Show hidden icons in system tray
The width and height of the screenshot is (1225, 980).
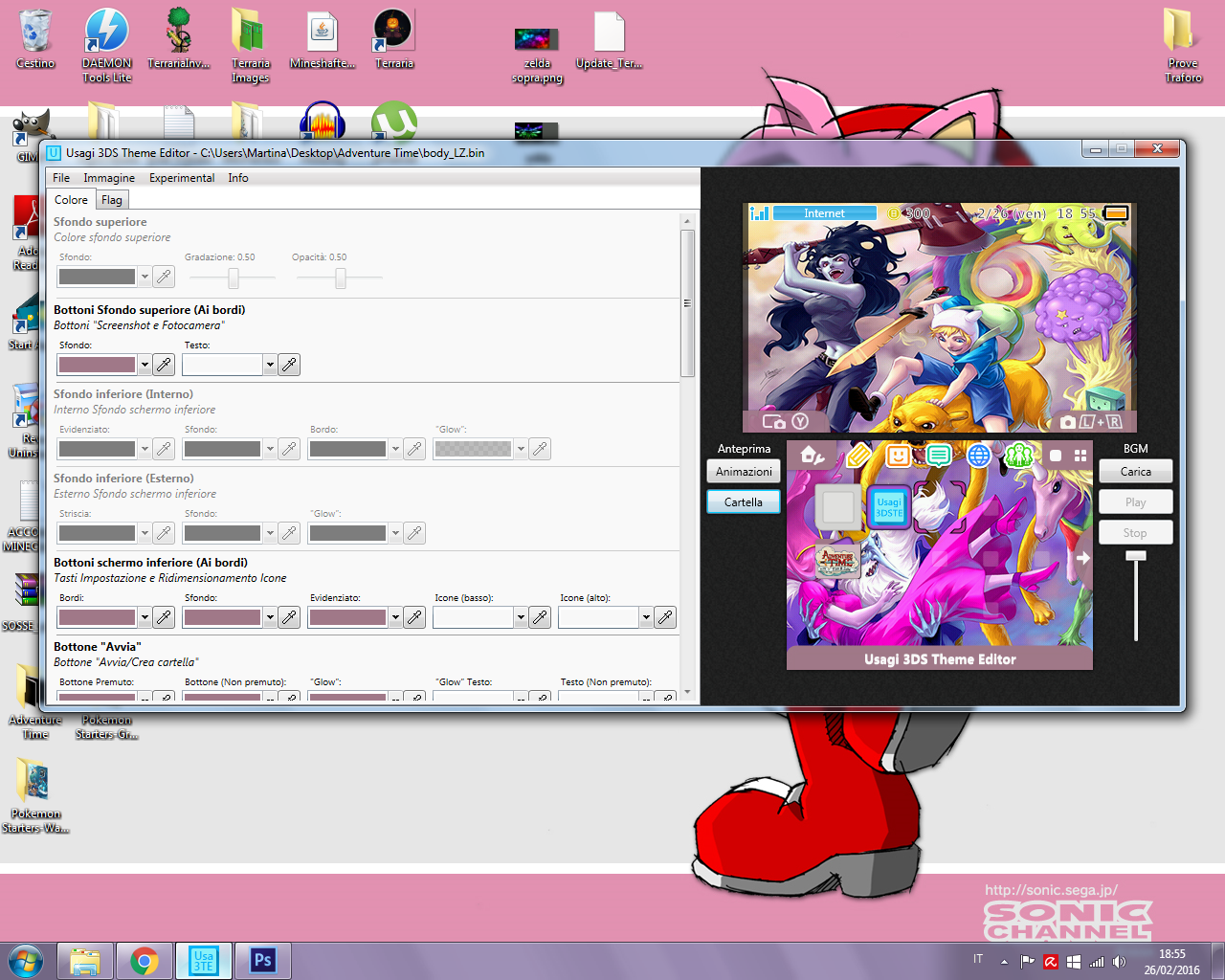pyautogui.click(x=1004, y=961)
